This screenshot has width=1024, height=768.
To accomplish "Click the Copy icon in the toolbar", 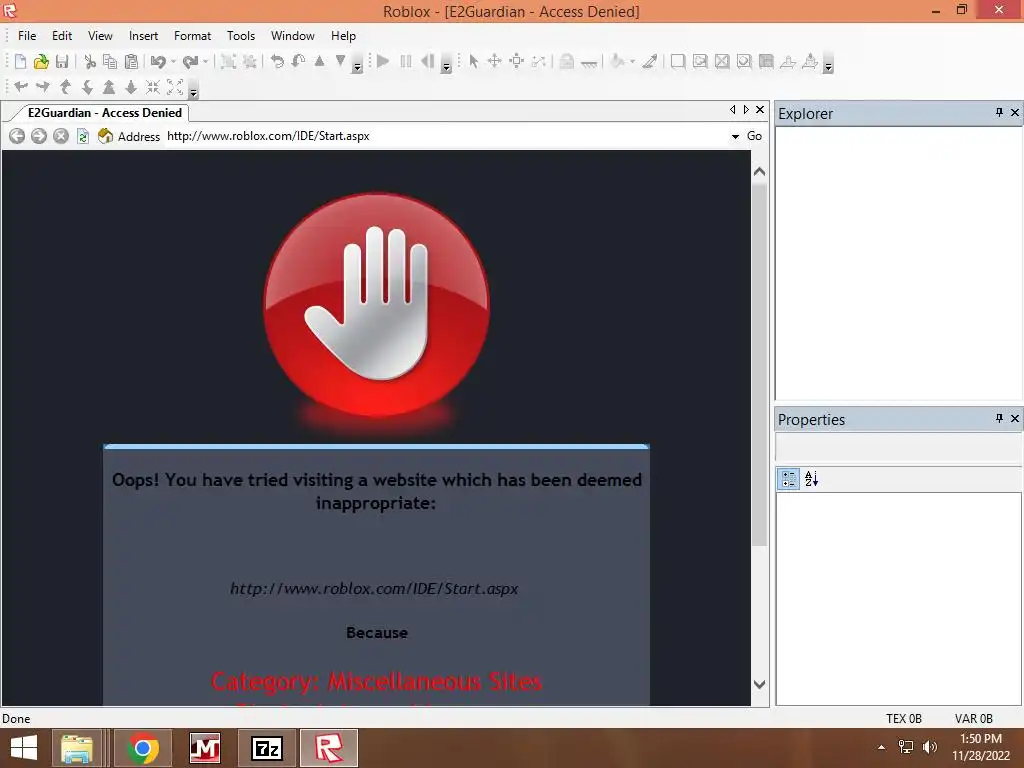I will tap(110, 61).
